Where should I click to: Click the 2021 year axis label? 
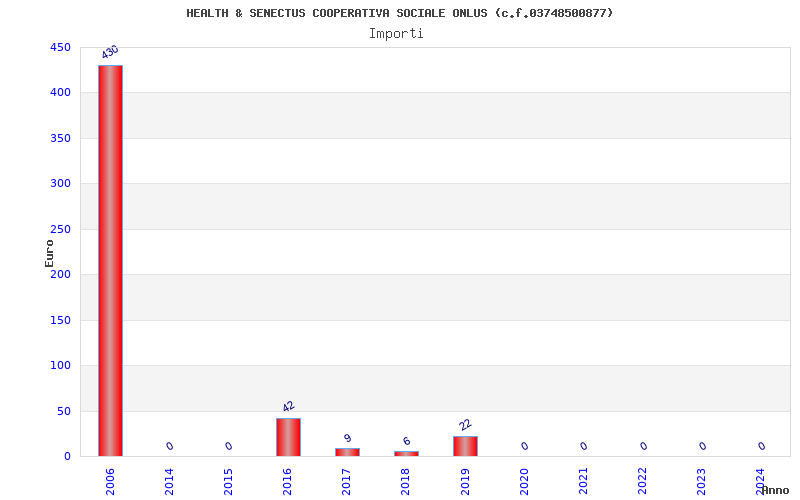pos(583,481)
